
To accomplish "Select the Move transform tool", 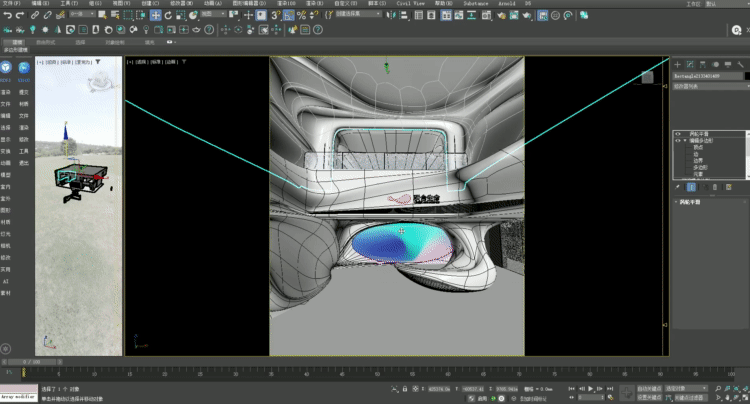I will tap(155, 16).
